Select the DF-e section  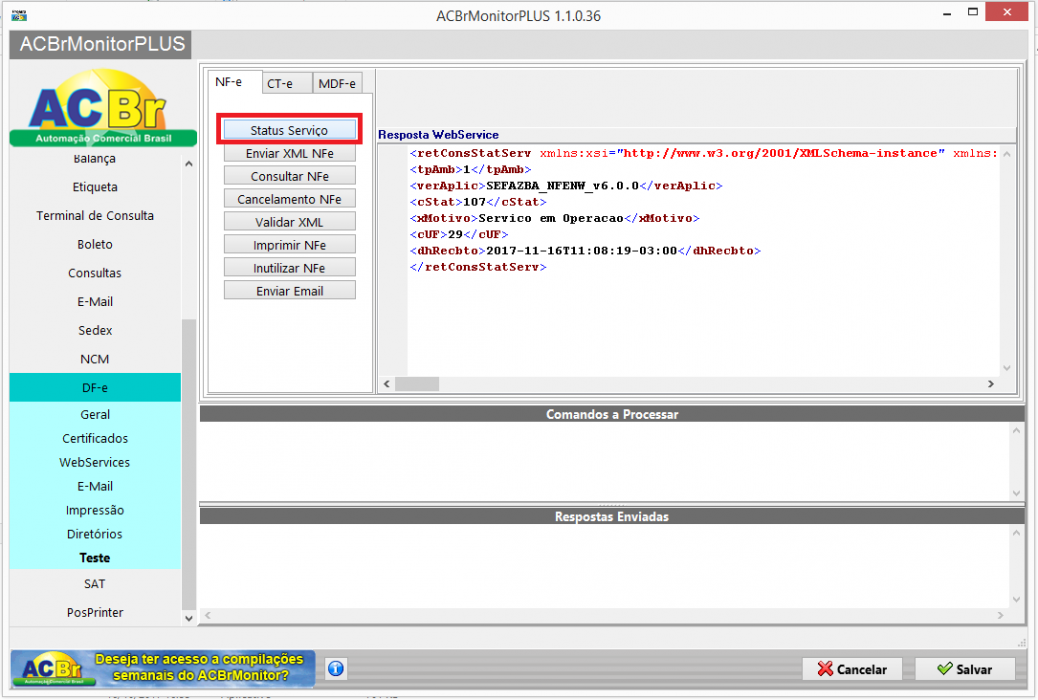click(x=95, y=387)
